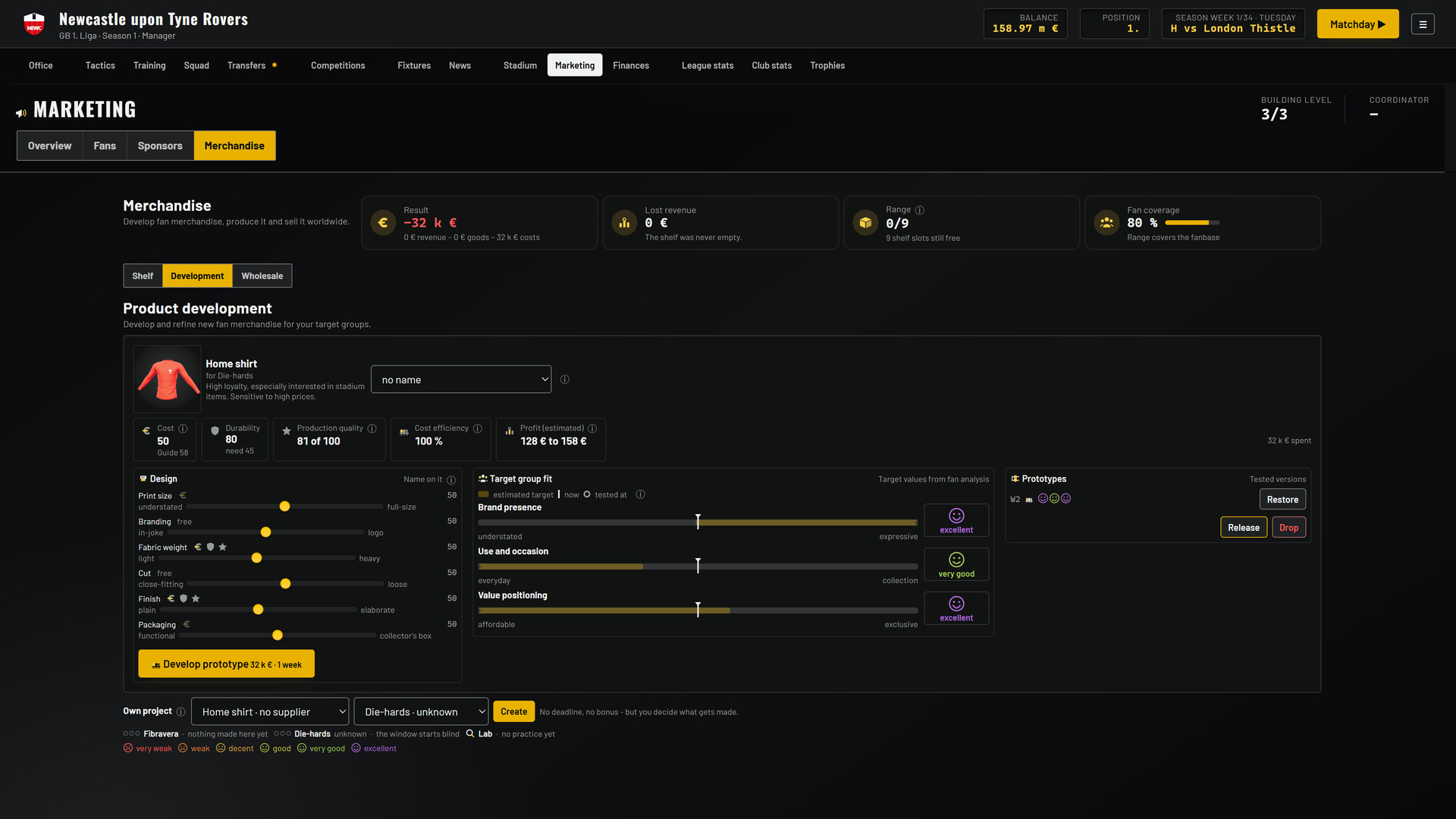Drop the prototype

pyautogui.click(x=1288, y=527)
